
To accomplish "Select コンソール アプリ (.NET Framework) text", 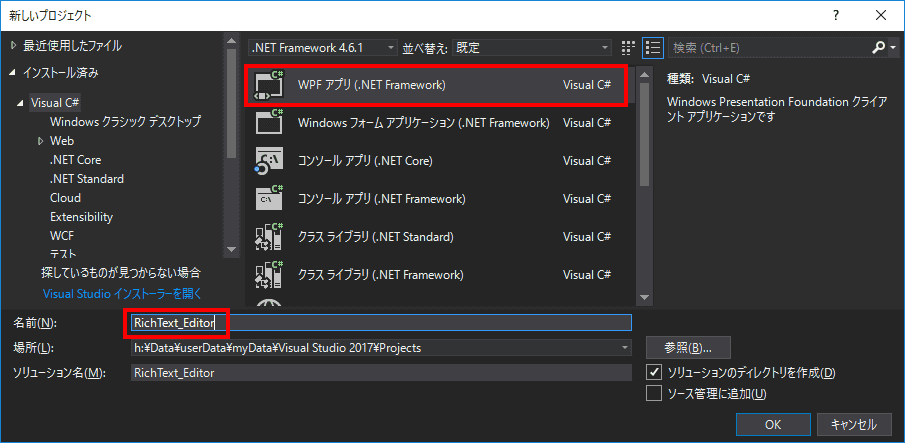I will coord(382,199).
